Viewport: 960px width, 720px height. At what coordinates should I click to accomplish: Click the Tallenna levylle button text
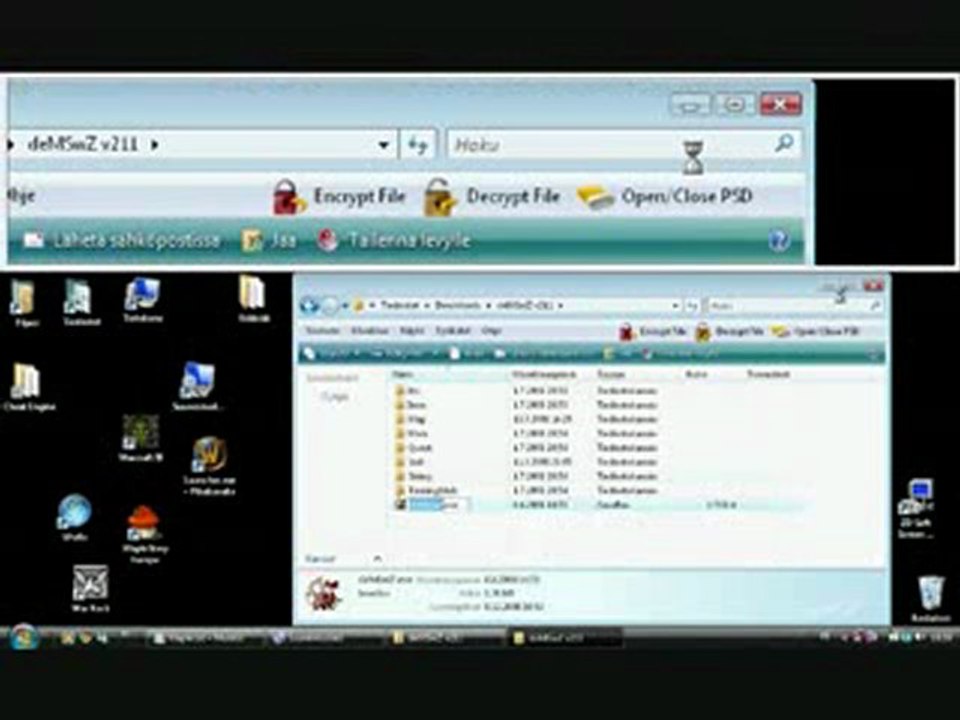pyautogui.click(x=408, y=240)
